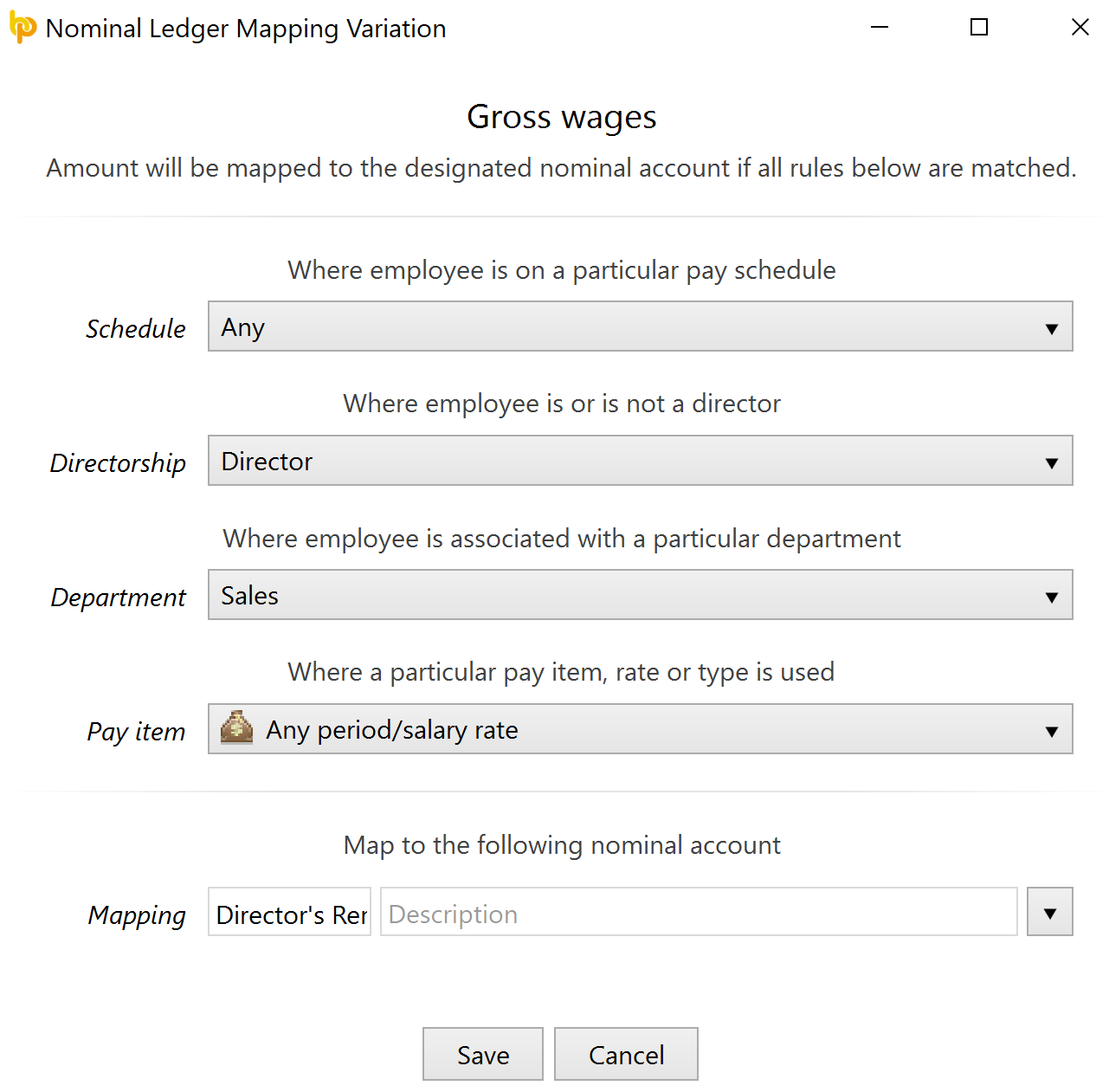
Task: Expand the Pay item dropdown
Action: click(x=640, y=729)
